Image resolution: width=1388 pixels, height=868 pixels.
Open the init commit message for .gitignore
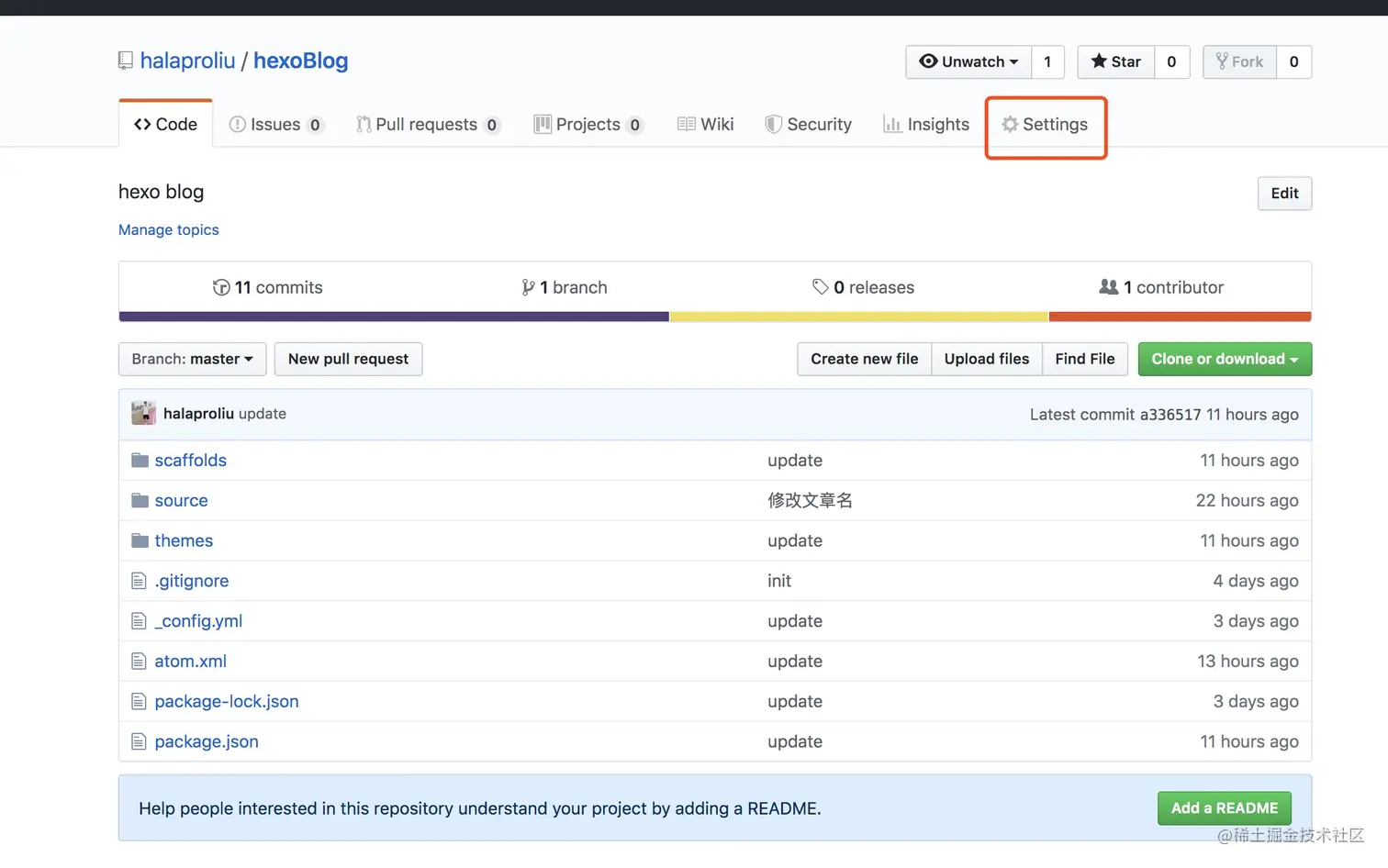[779, 581]
